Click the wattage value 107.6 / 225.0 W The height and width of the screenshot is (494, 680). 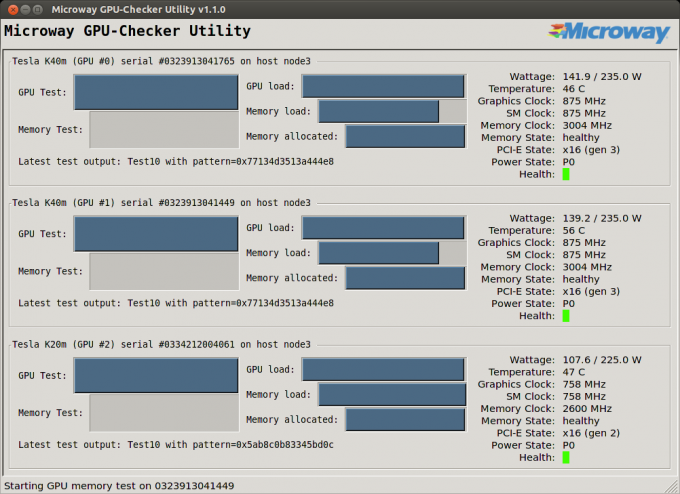click(602, 360)
